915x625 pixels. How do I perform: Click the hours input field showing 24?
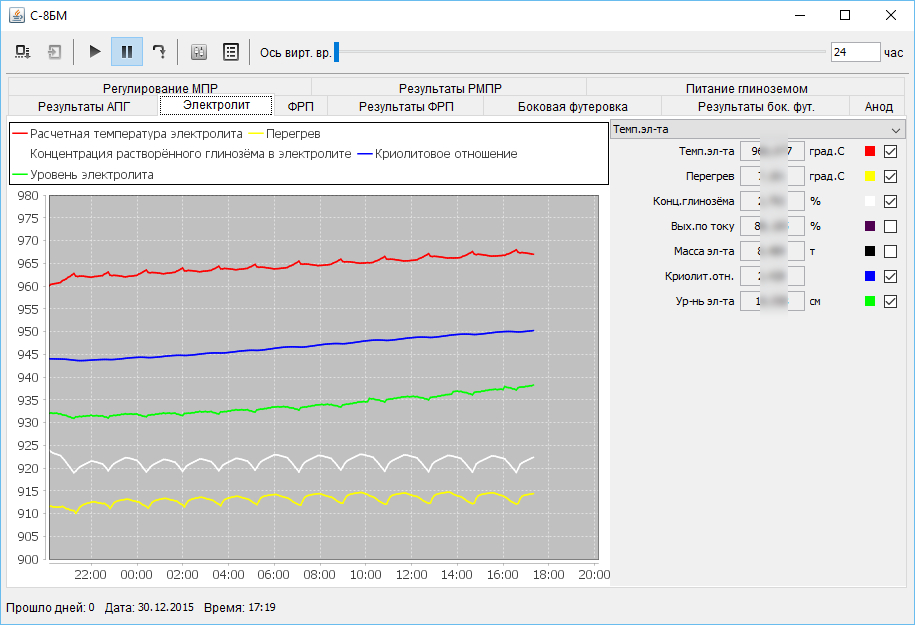[x=854, y=52]
